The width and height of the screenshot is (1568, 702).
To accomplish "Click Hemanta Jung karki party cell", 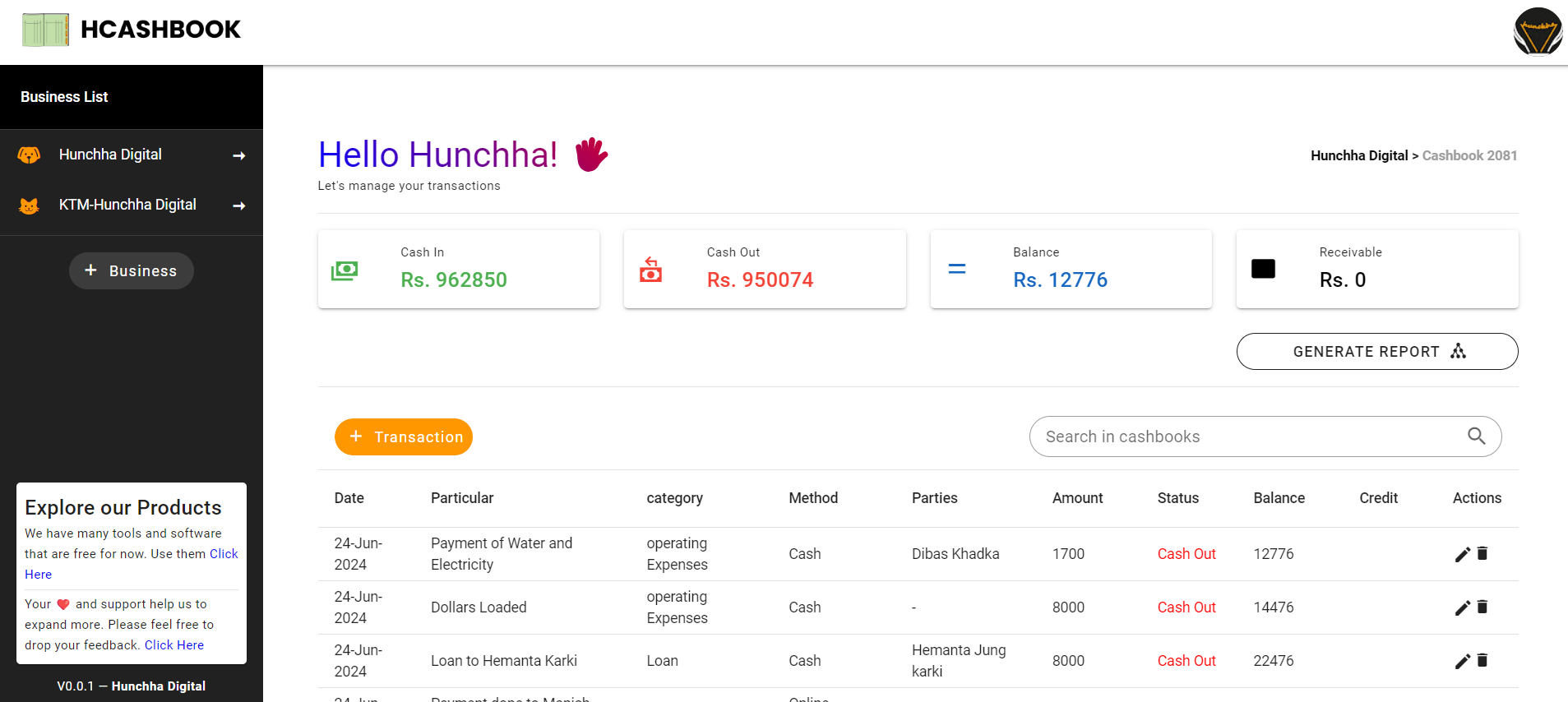I will pos(959,661).
